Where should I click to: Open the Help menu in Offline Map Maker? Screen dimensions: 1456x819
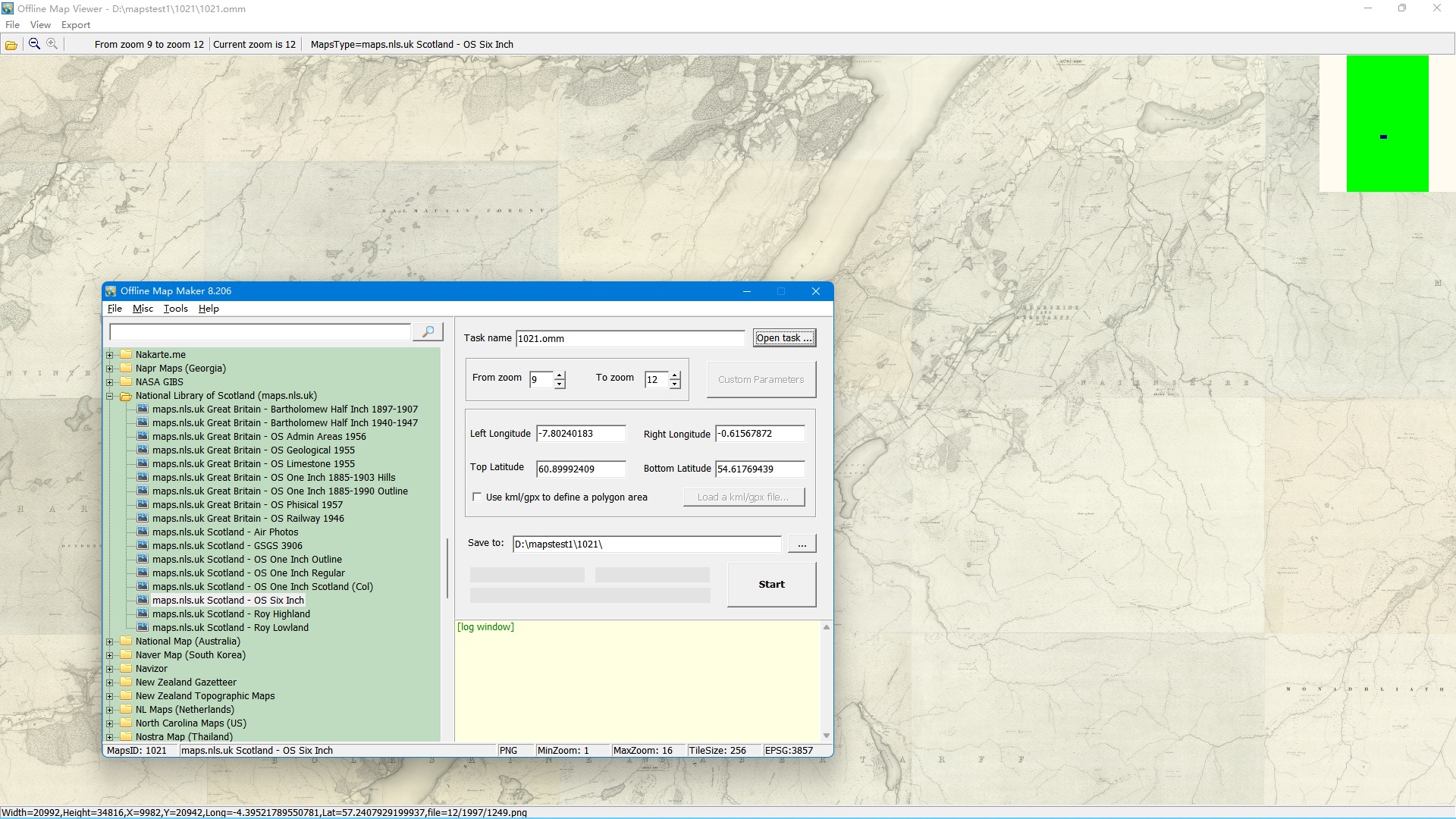tap(209, 309)
